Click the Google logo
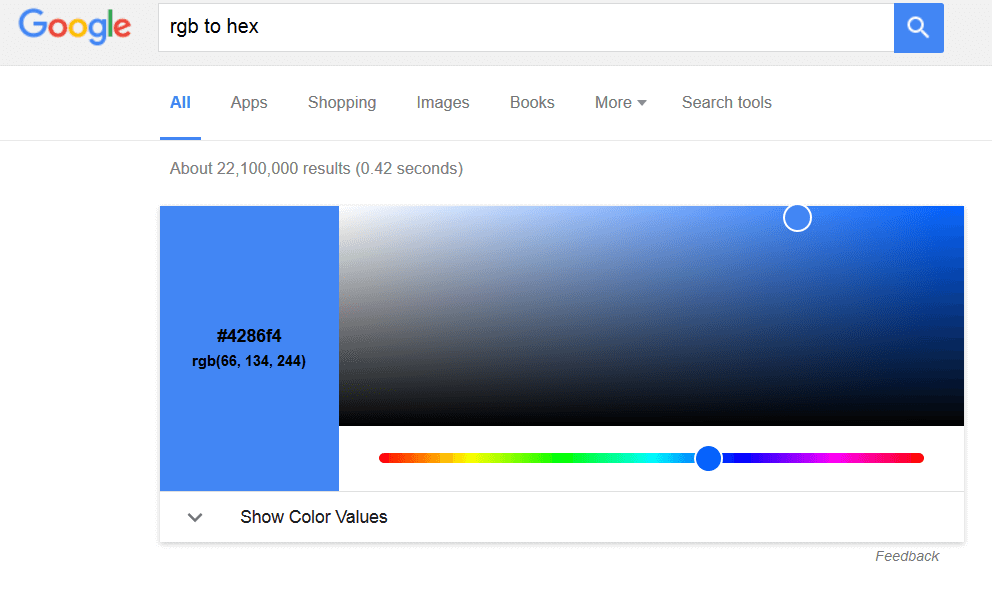 point(74,27)
